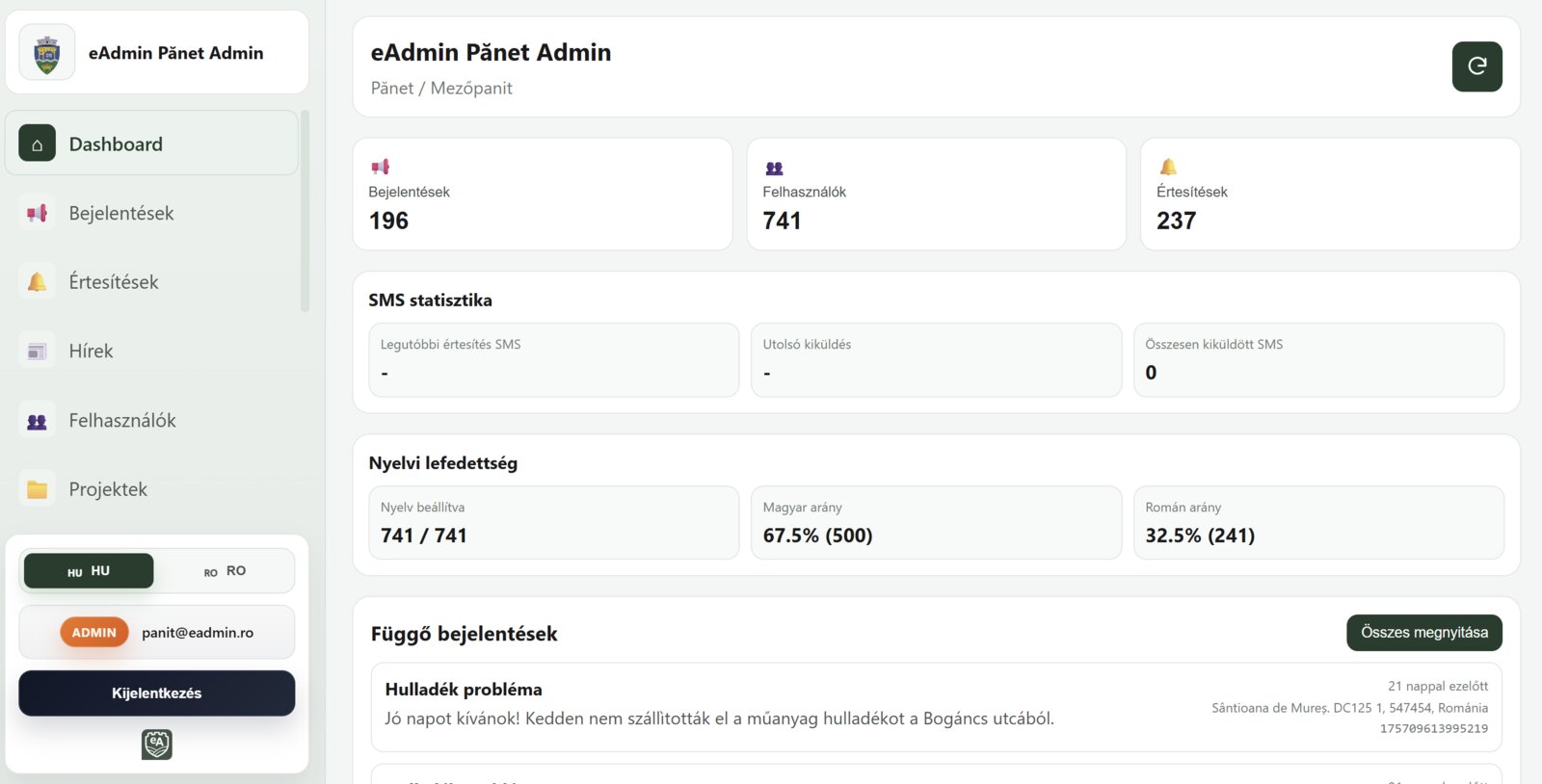This screenshot has height=784, width=1542.
Task: Click the megaphone icon in the Bejelentések card
Action: (x=381, y=167)
